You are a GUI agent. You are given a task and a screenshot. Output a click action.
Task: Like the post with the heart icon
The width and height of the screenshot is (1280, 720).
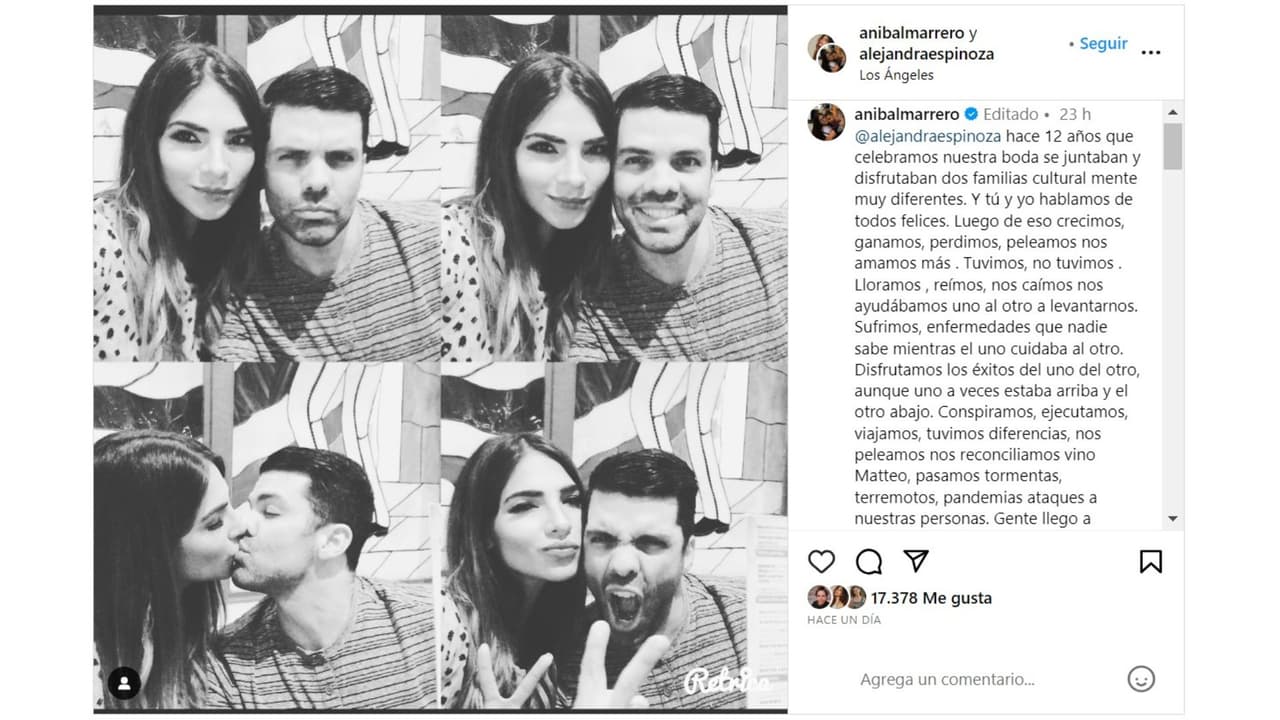tap(821, 561)
